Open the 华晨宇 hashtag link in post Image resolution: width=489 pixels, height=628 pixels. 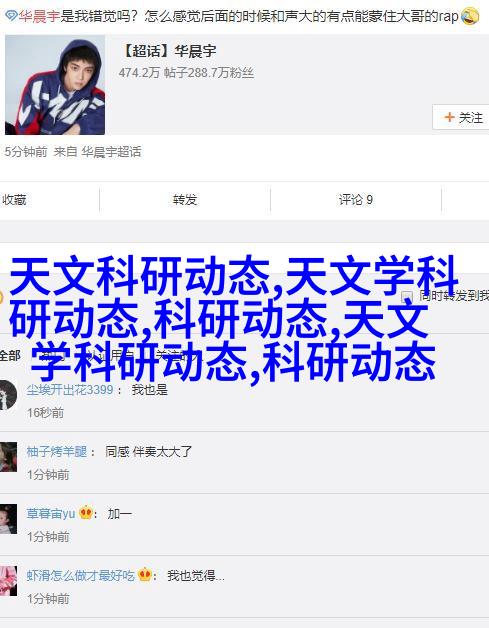coord(39,16)
